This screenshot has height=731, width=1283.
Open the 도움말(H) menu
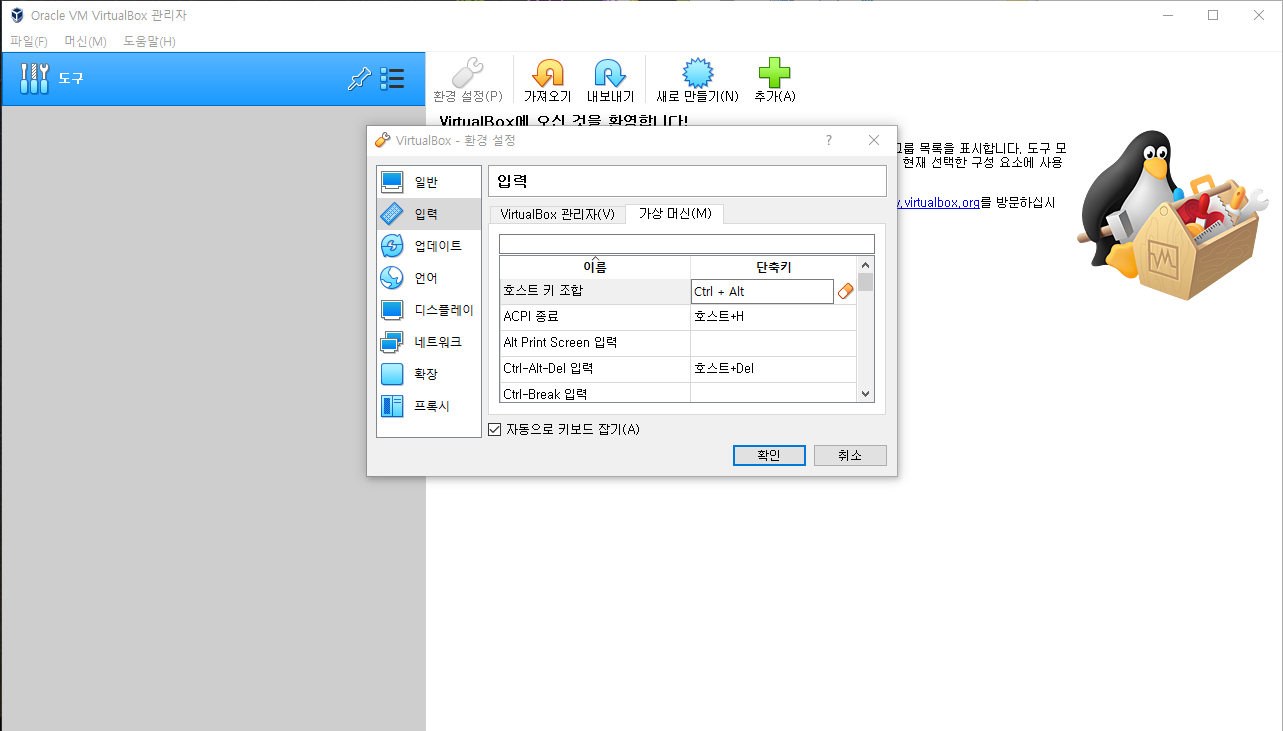[149, 41]
